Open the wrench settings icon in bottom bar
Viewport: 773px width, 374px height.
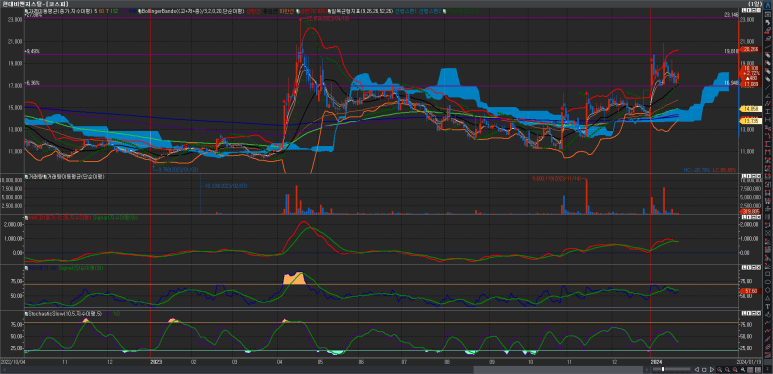[x=743, y=370]
